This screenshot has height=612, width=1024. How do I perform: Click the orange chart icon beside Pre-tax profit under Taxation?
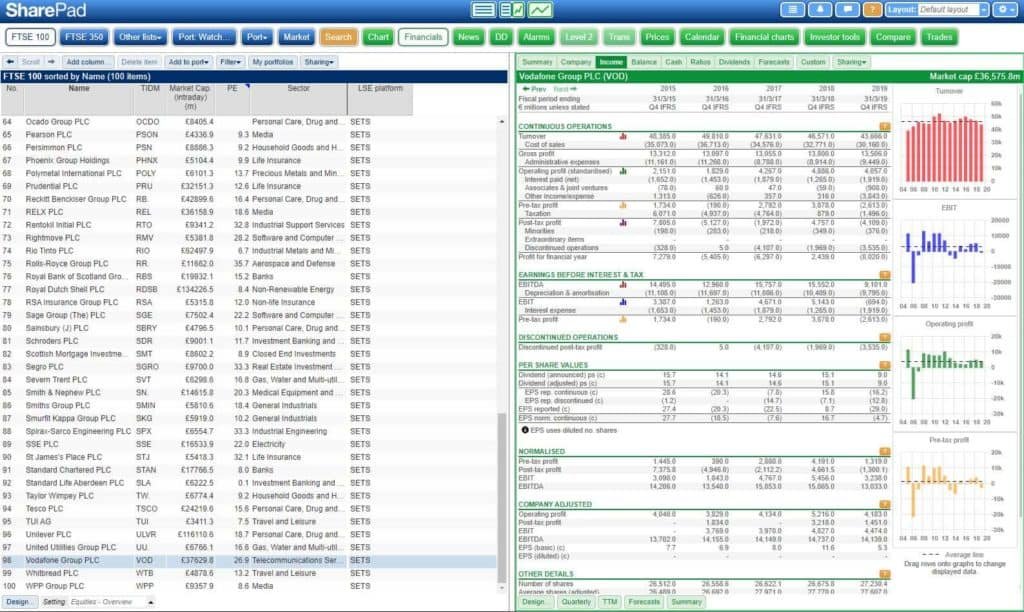tap(623, 205)
